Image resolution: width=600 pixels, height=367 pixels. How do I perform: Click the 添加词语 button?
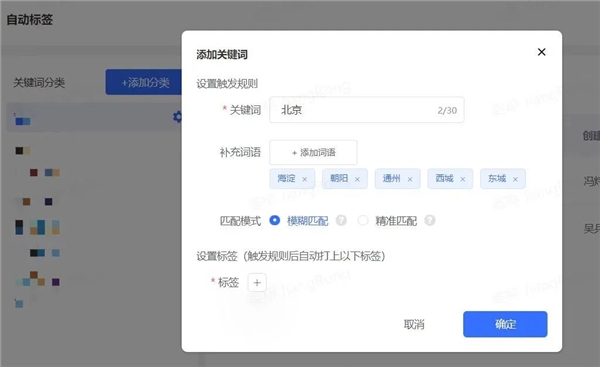coord(313,153)
